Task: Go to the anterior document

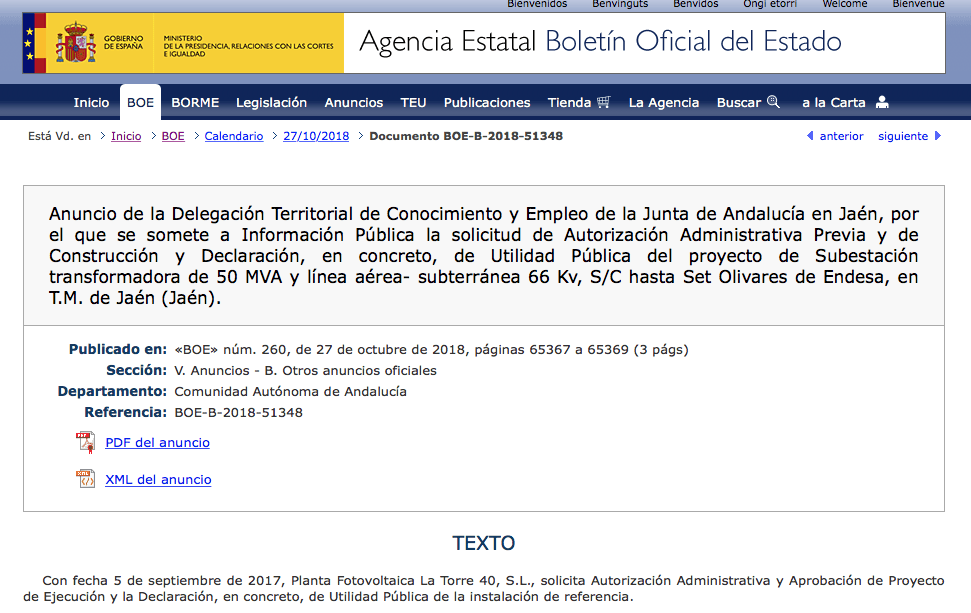Action: click(x=841, y=136)
